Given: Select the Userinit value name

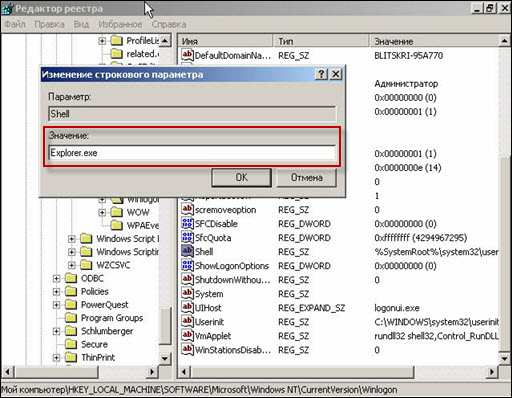Looking at the screenshot, I should pyautogui.click(x=209, y=322).
